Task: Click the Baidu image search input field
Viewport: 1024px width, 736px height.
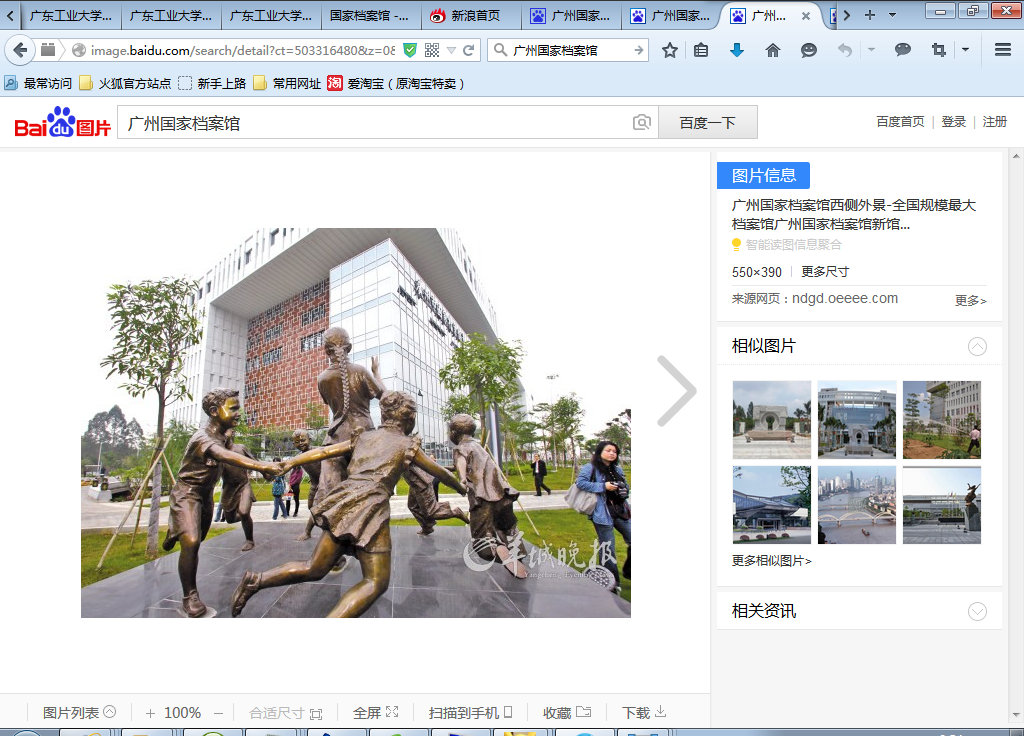Action: point(375,123)
